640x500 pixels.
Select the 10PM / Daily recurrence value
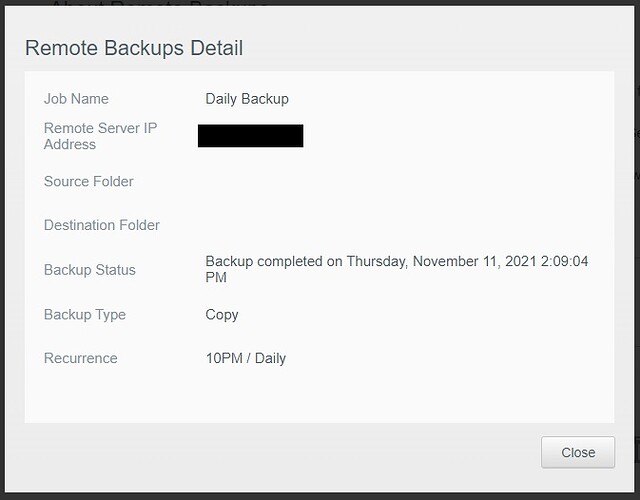click(246, 358)
